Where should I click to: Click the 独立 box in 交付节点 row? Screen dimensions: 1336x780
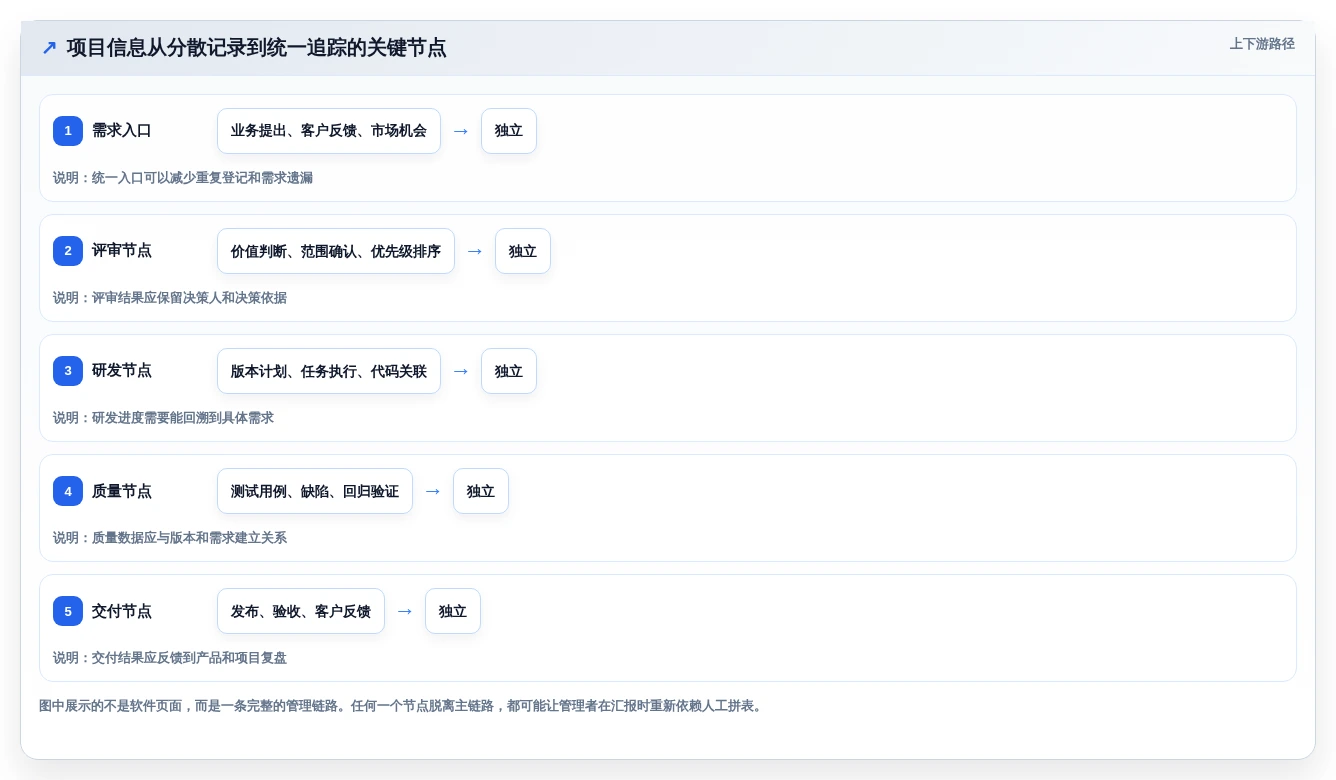pyautogui.click(x=453, y=611)
